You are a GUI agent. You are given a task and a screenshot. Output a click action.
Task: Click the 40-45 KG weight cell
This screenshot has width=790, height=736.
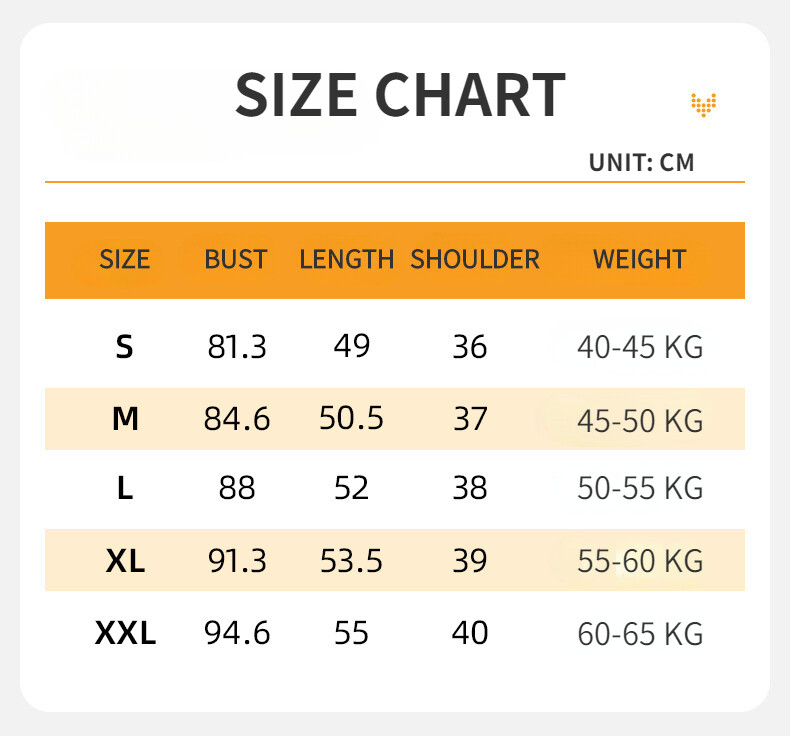click(640, 348)
